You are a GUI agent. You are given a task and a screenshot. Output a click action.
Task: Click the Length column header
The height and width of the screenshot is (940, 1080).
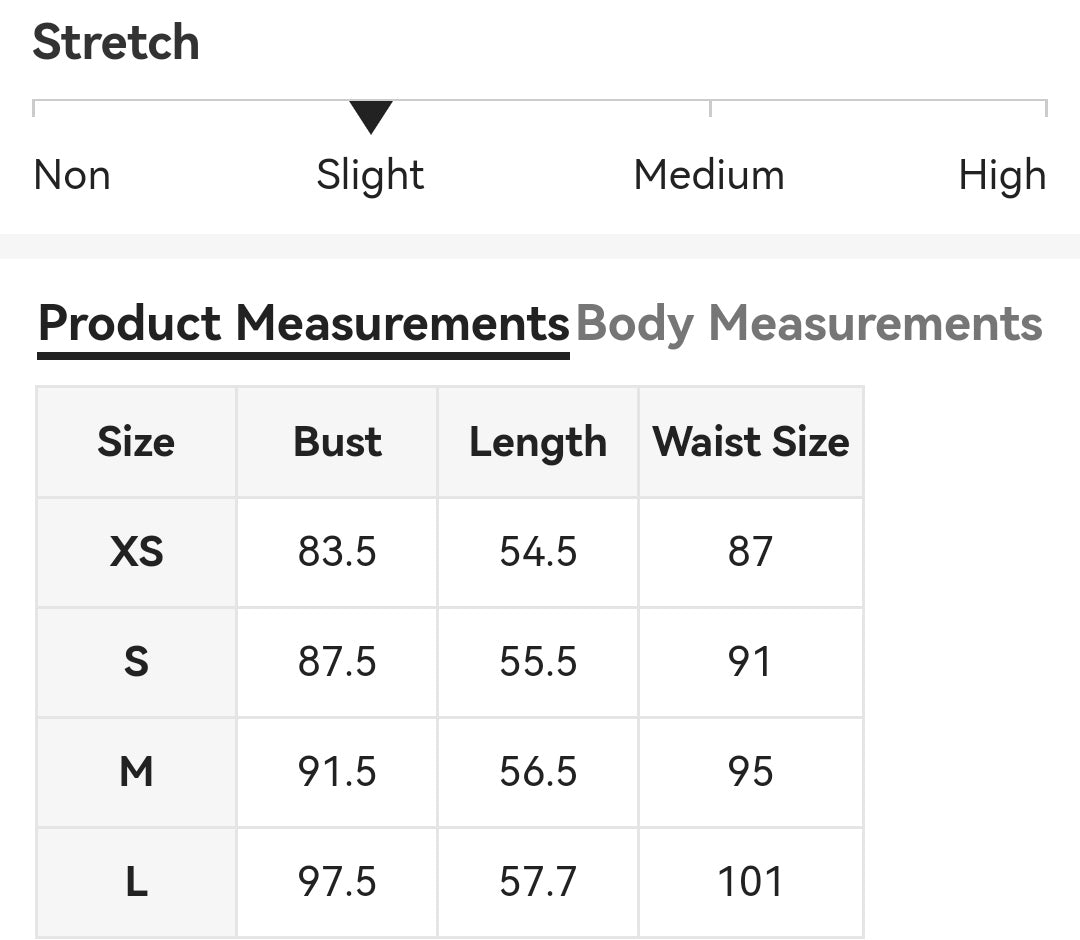point(538,441)
